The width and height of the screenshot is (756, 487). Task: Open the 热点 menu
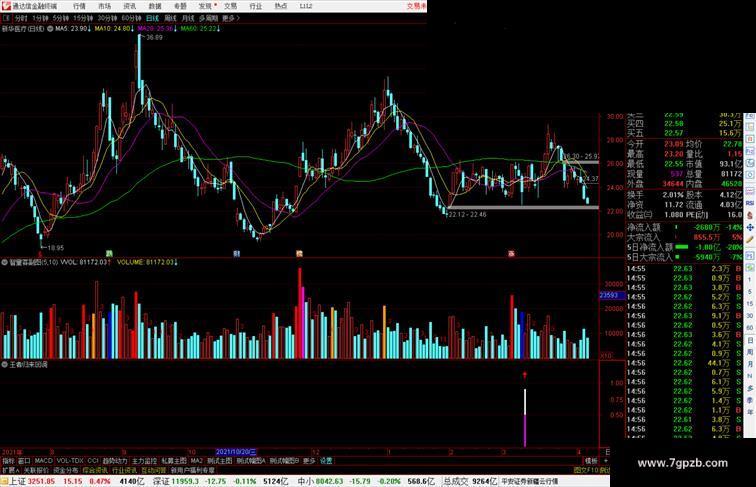[x=281, y=6]
